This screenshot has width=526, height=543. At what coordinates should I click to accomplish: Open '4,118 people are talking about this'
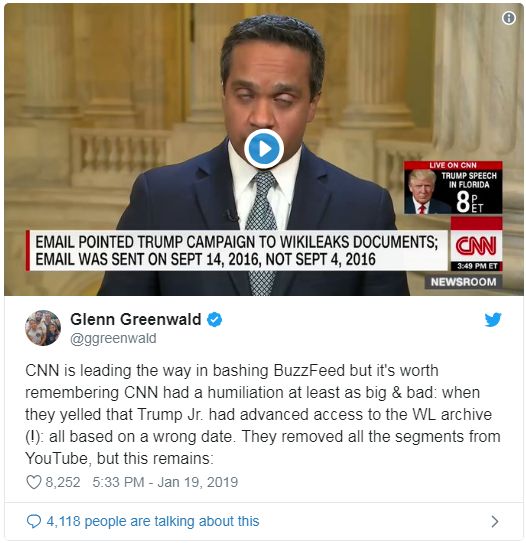(153, 521)
